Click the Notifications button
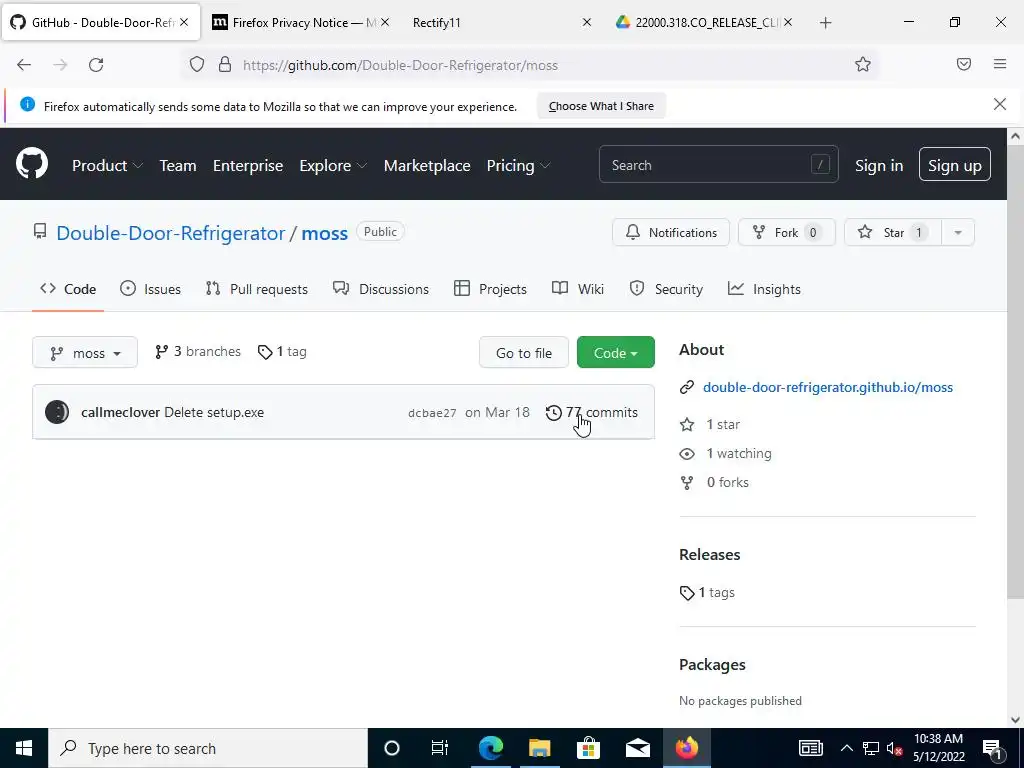The height and width of the screenshot is (768, 1024). pyautogui.click(x=671, y=232)
